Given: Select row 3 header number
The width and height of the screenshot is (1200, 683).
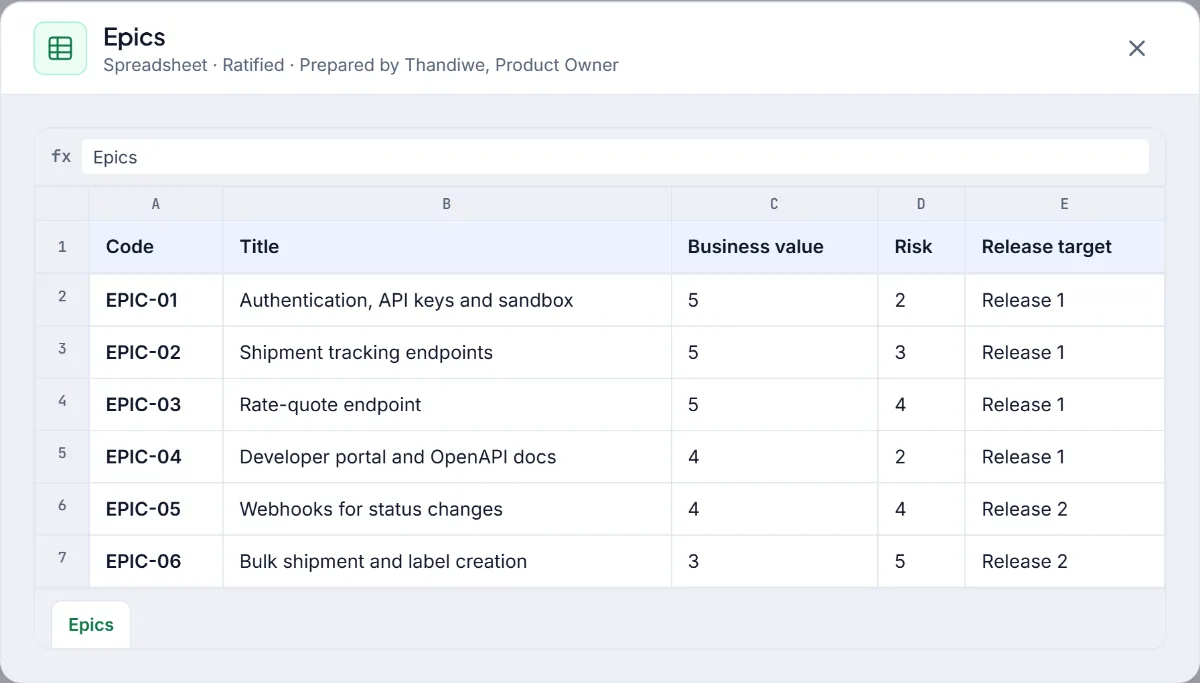Looking at the screenshot, I should [x=62, y=352].
